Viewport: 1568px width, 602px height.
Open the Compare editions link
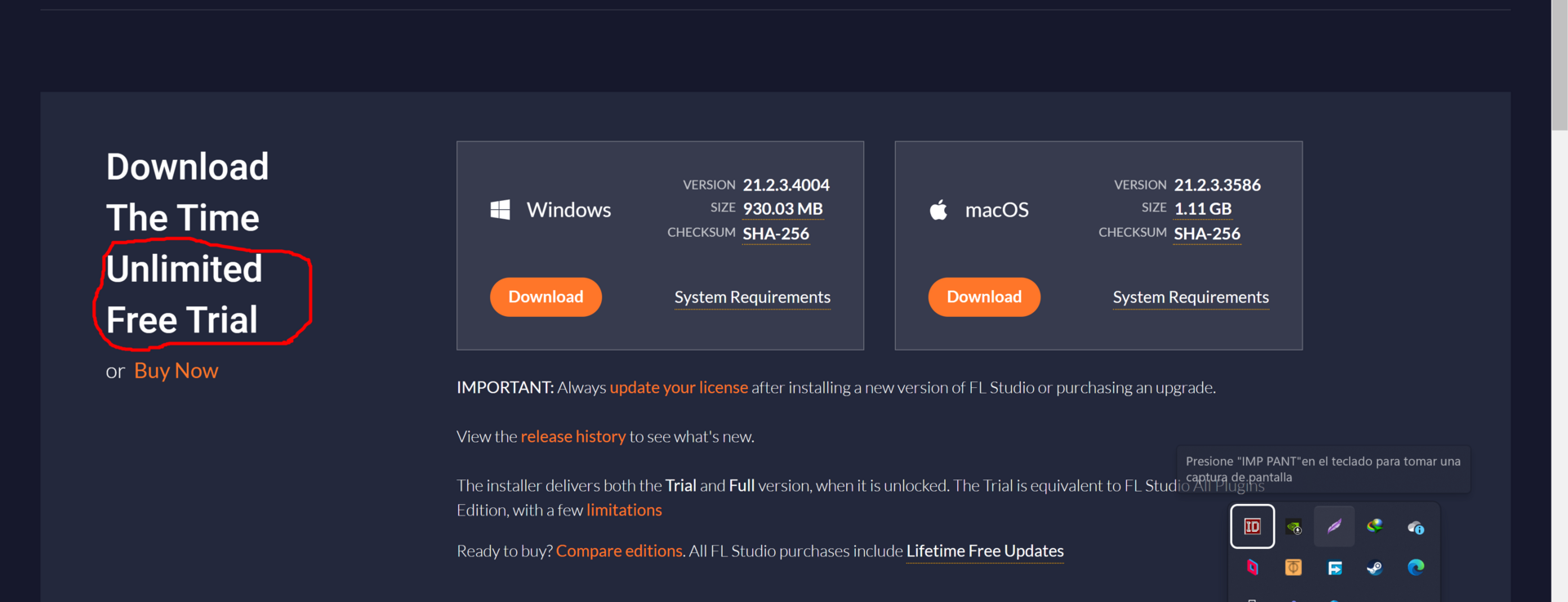619,551
